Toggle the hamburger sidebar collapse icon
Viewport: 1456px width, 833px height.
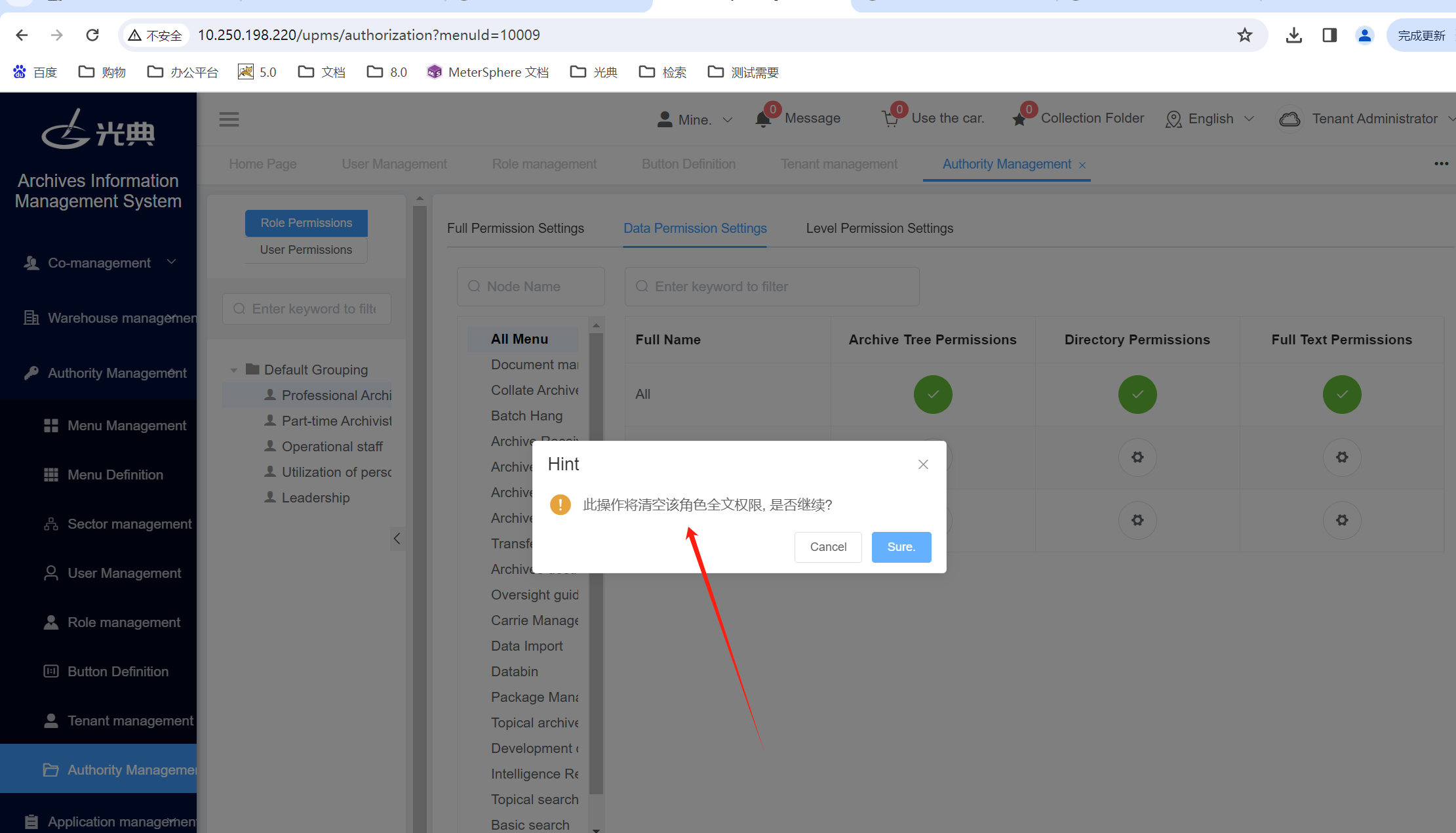coord(229,119)
